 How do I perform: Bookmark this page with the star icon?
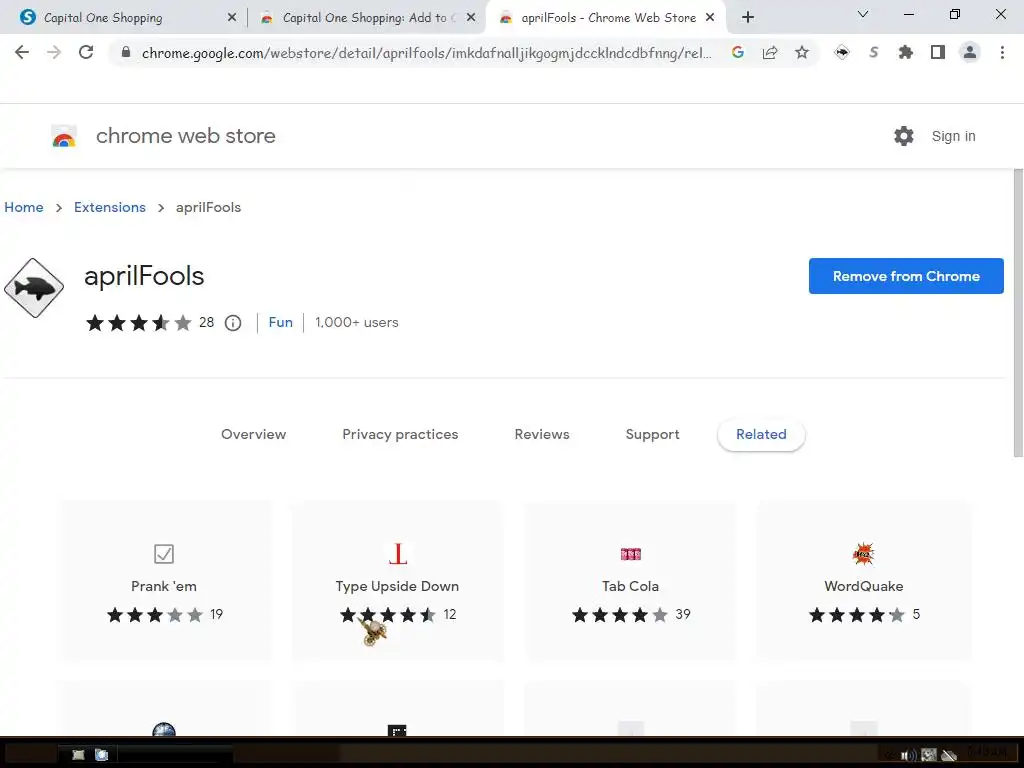coord(802,52)
